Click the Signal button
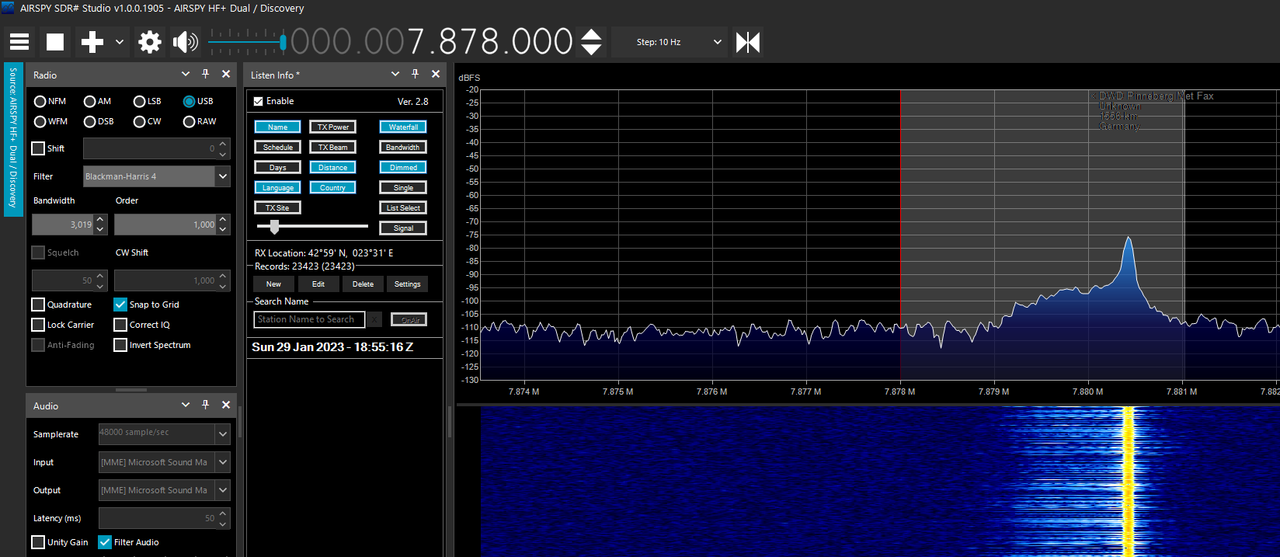The image size is (1280, 557). pyautogui.click(x=403, y=228)
